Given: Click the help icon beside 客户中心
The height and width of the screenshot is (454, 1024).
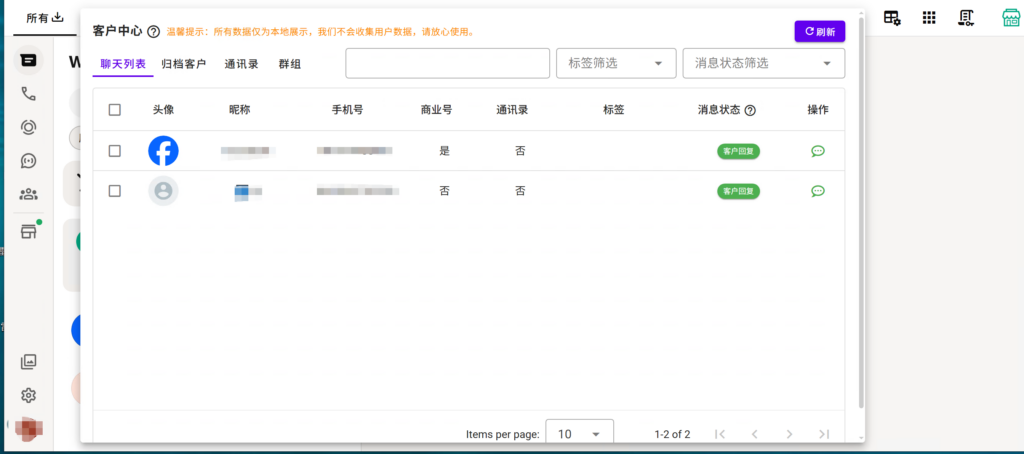Looking at the screenshot, I should (153, 31).
